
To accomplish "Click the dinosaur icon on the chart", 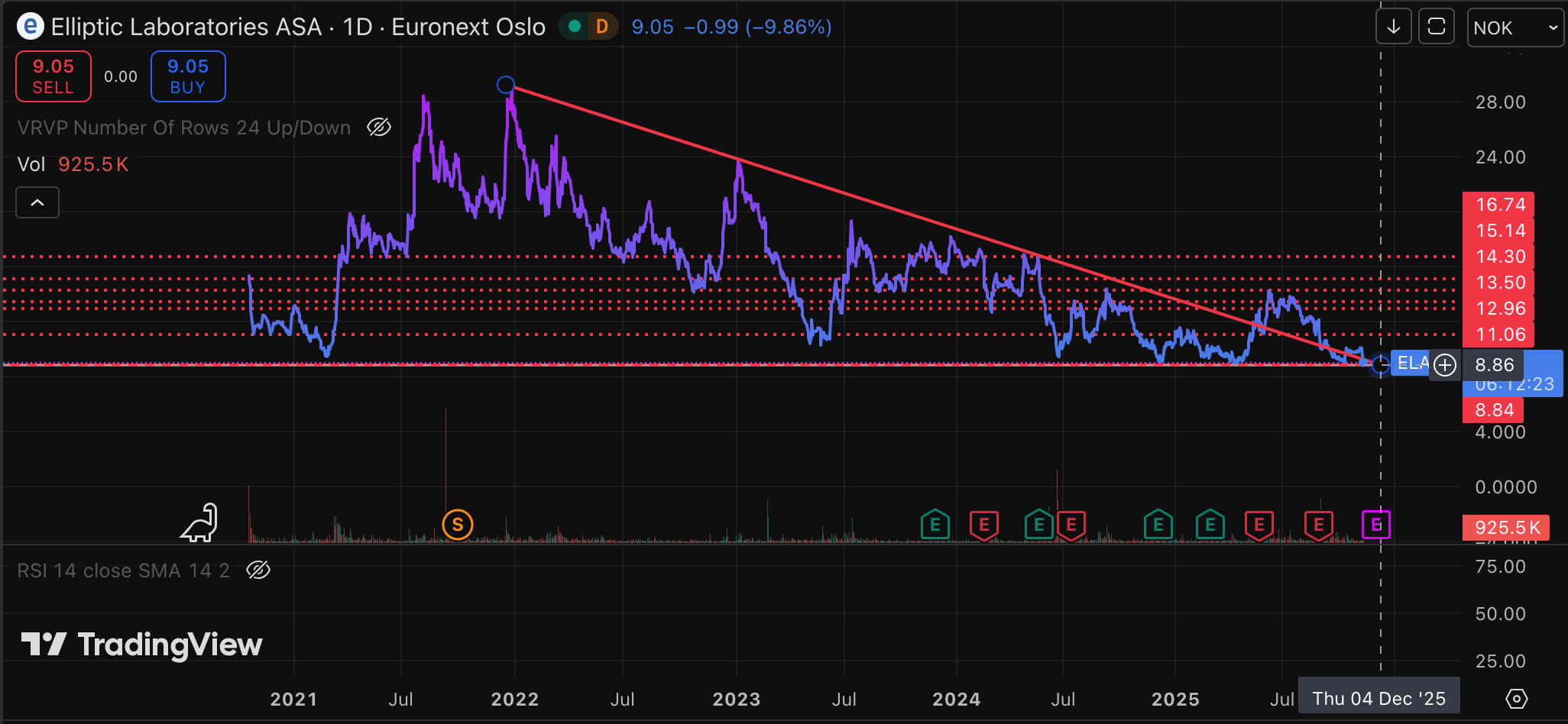I will tap(200, 524).
